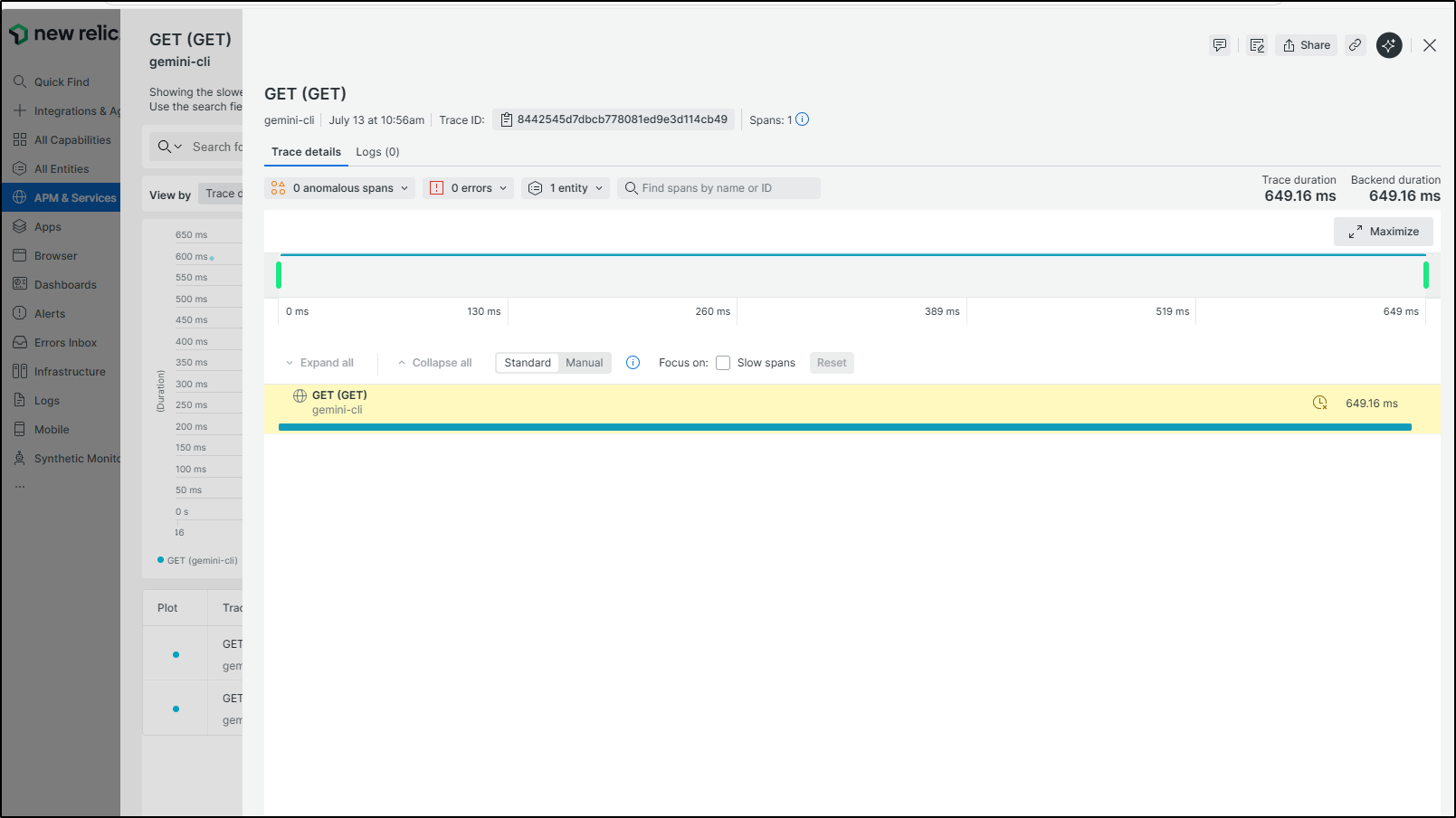Open the feedback comment icon
The height and width of the screenshot is (818, 1456).
pos(1220,45)
